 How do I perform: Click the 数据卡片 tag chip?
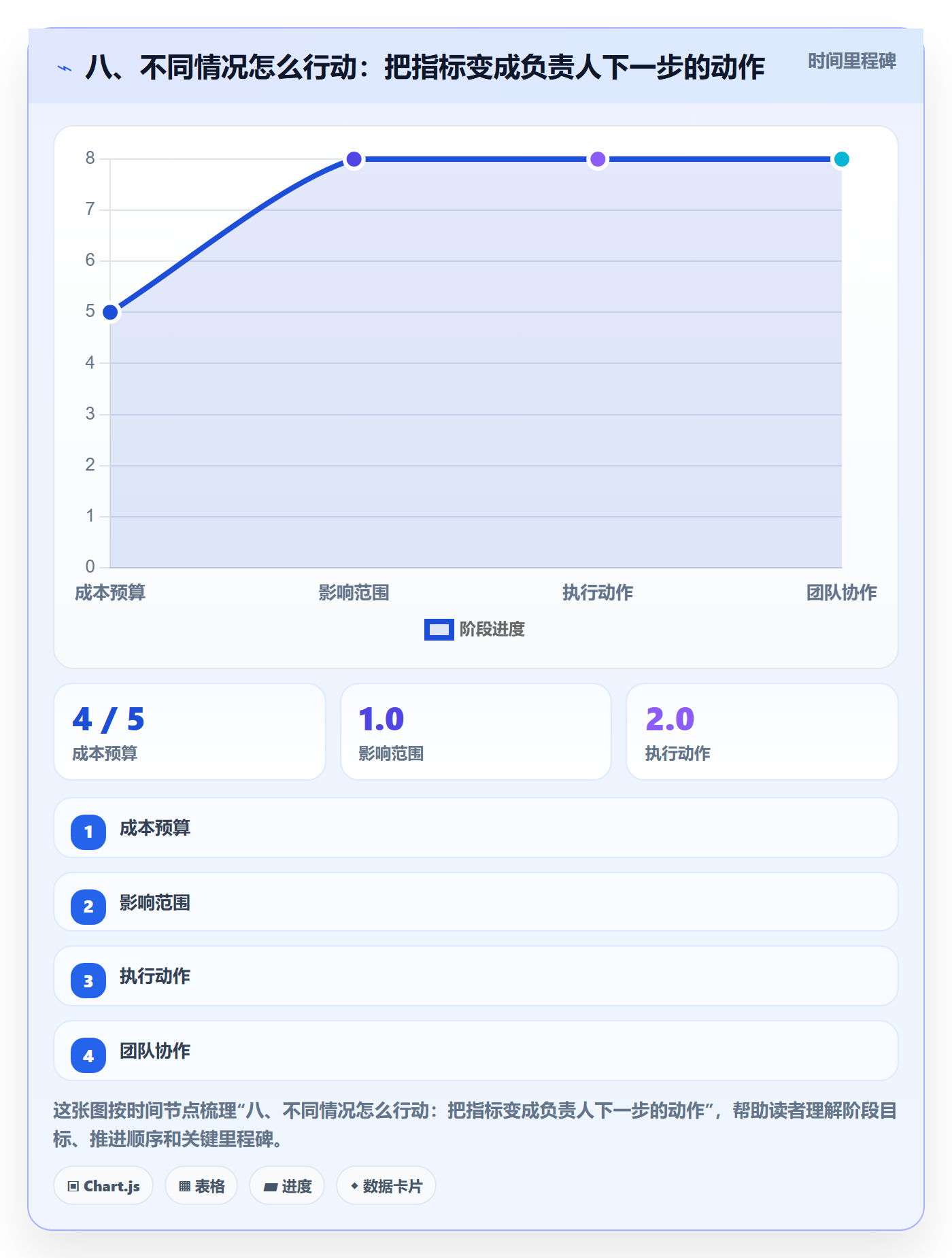click(386, 1186)
